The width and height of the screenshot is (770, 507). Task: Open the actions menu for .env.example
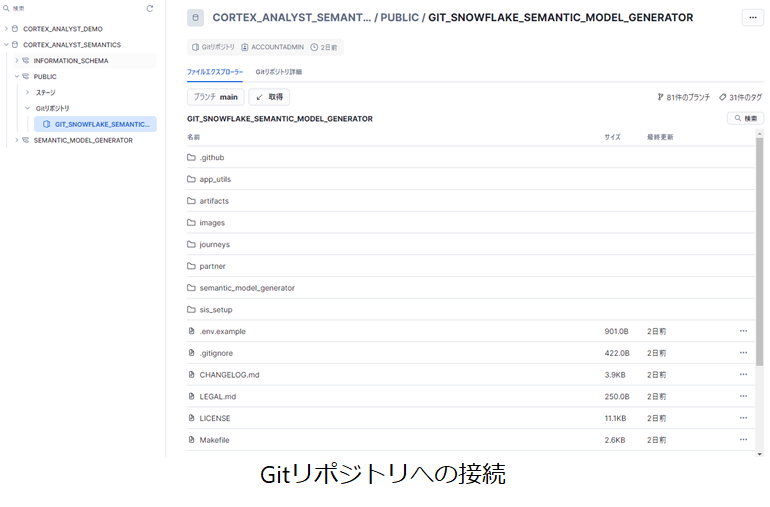click(743, 331)
